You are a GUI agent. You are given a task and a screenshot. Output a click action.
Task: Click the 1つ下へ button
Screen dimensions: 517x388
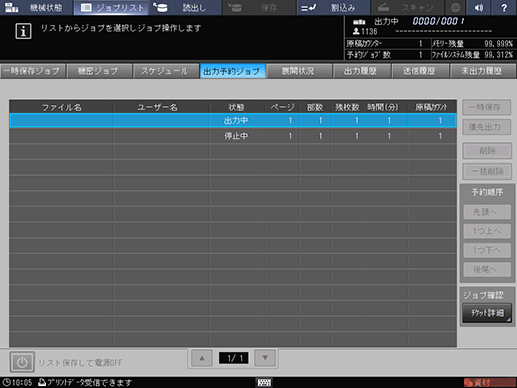tap(487, 250)
